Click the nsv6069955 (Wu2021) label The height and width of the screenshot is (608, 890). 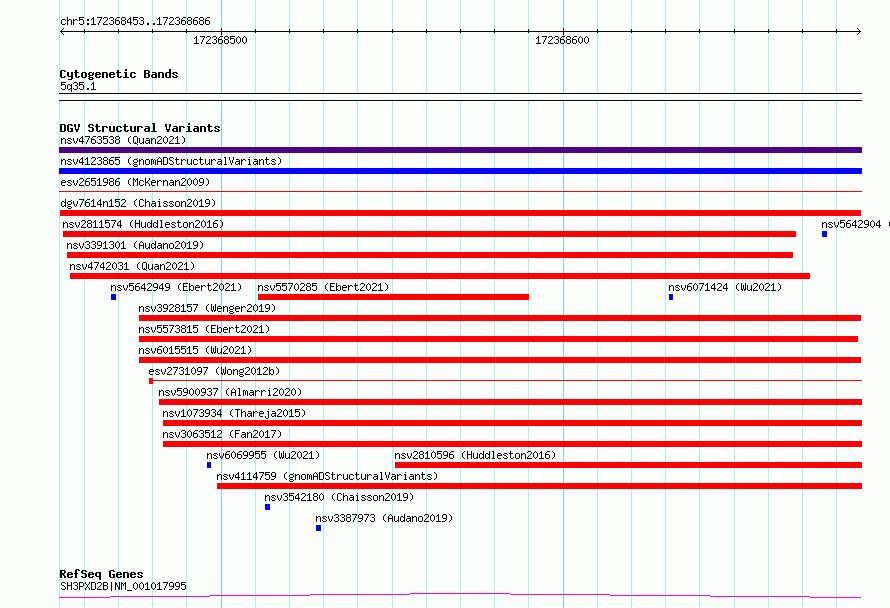point(263,455)
